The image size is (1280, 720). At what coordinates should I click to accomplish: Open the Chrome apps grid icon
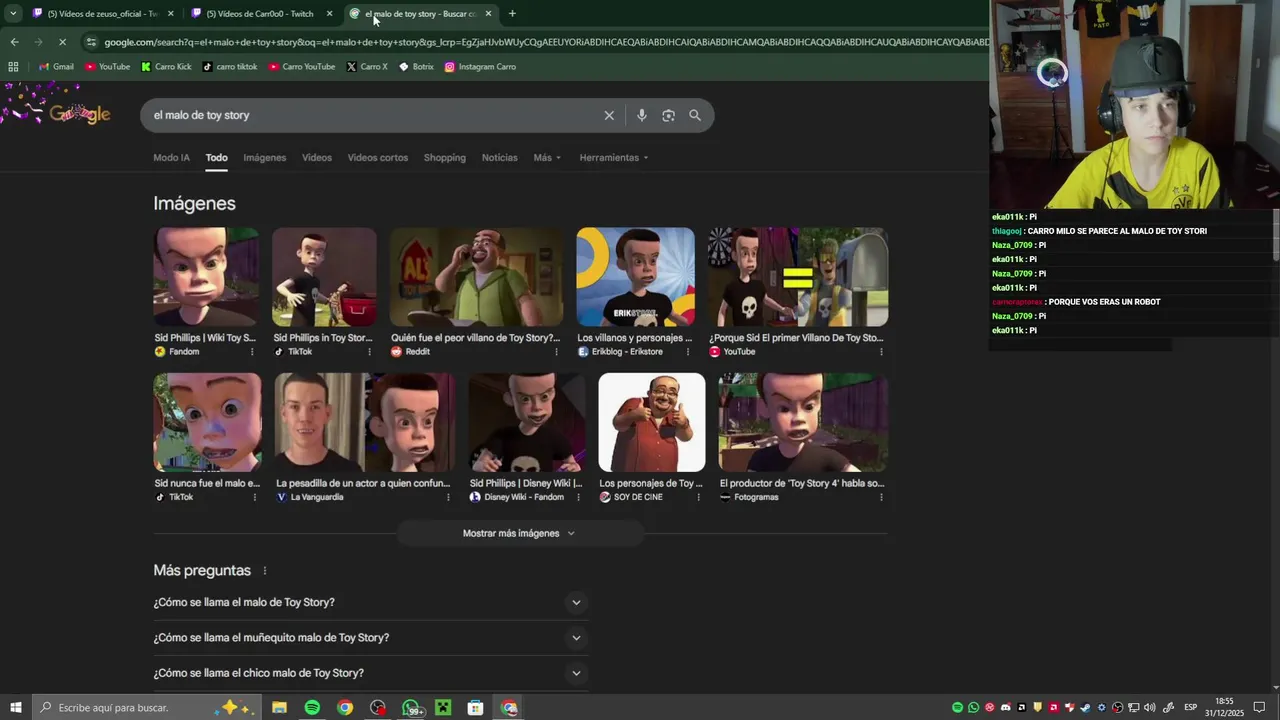pyautogui.click(x=13, y=67)
